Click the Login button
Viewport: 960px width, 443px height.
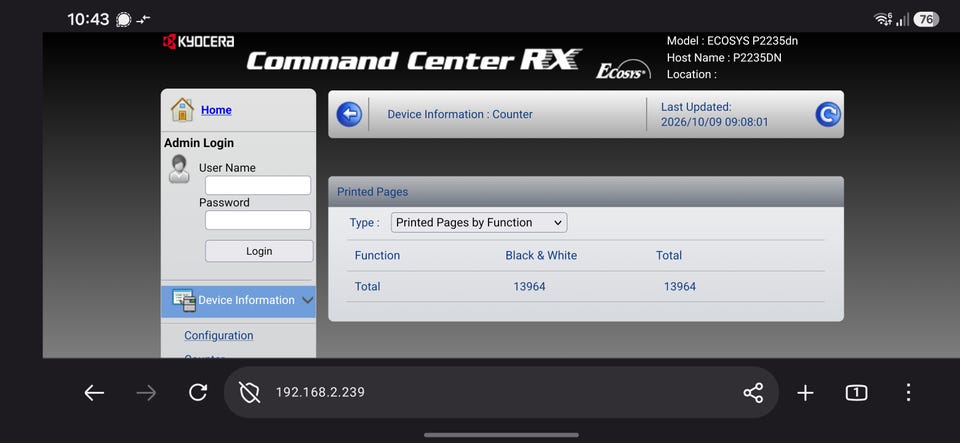[x=259, y=251]
